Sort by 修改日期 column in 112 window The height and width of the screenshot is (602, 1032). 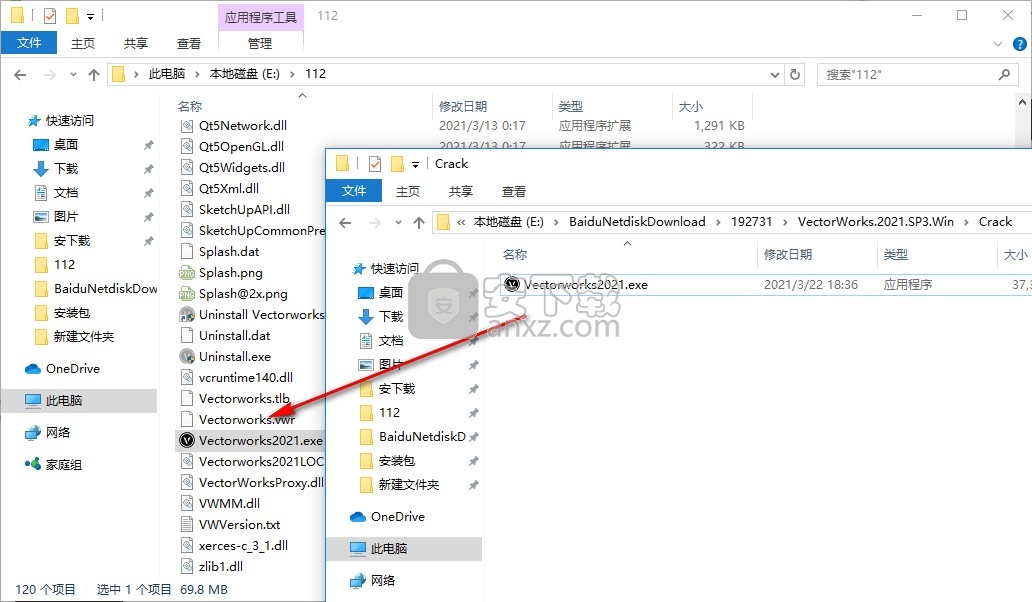(x=463, y=106)
